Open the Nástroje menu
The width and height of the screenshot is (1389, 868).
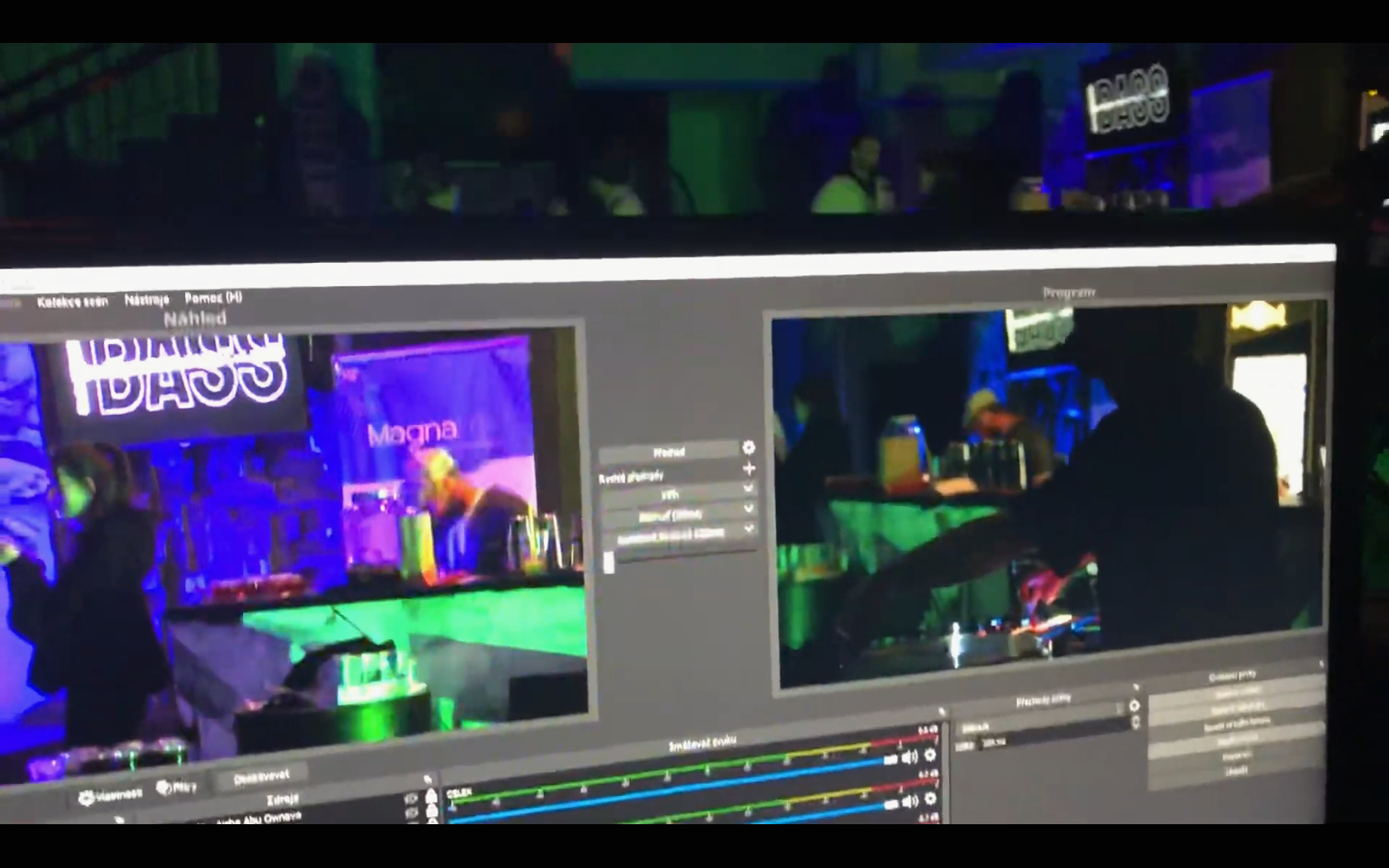coord(146,299)
